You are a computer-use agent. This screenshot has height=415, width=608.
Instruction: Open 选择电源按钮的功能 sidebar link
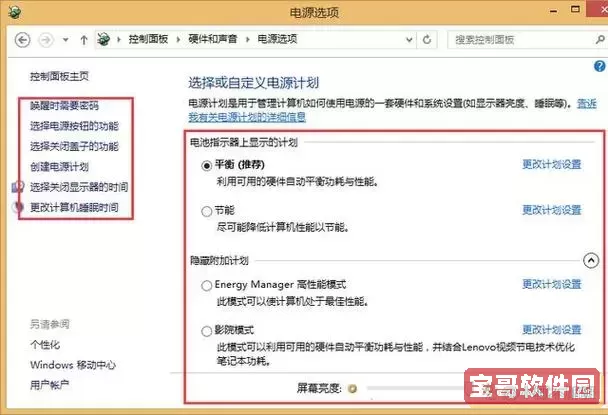pos(74,126)
